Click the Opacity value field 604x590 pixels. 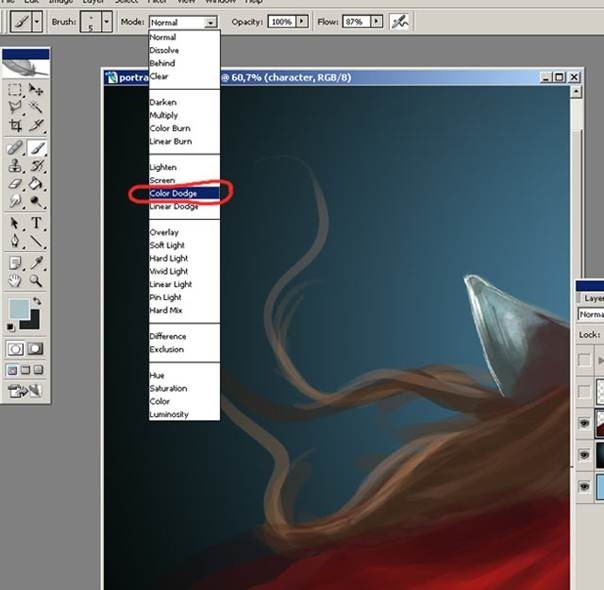click(282, 21)
